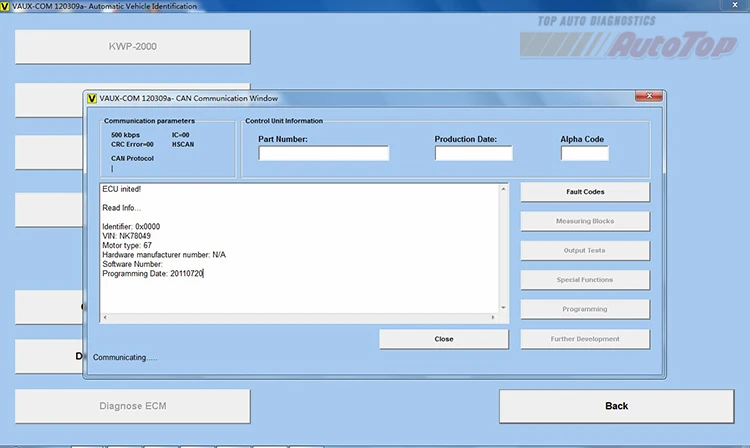This screenshot has width=750, height=448.
Task: Click the 'VIN: NK78049' log line
Action: [x=126, y=236]
